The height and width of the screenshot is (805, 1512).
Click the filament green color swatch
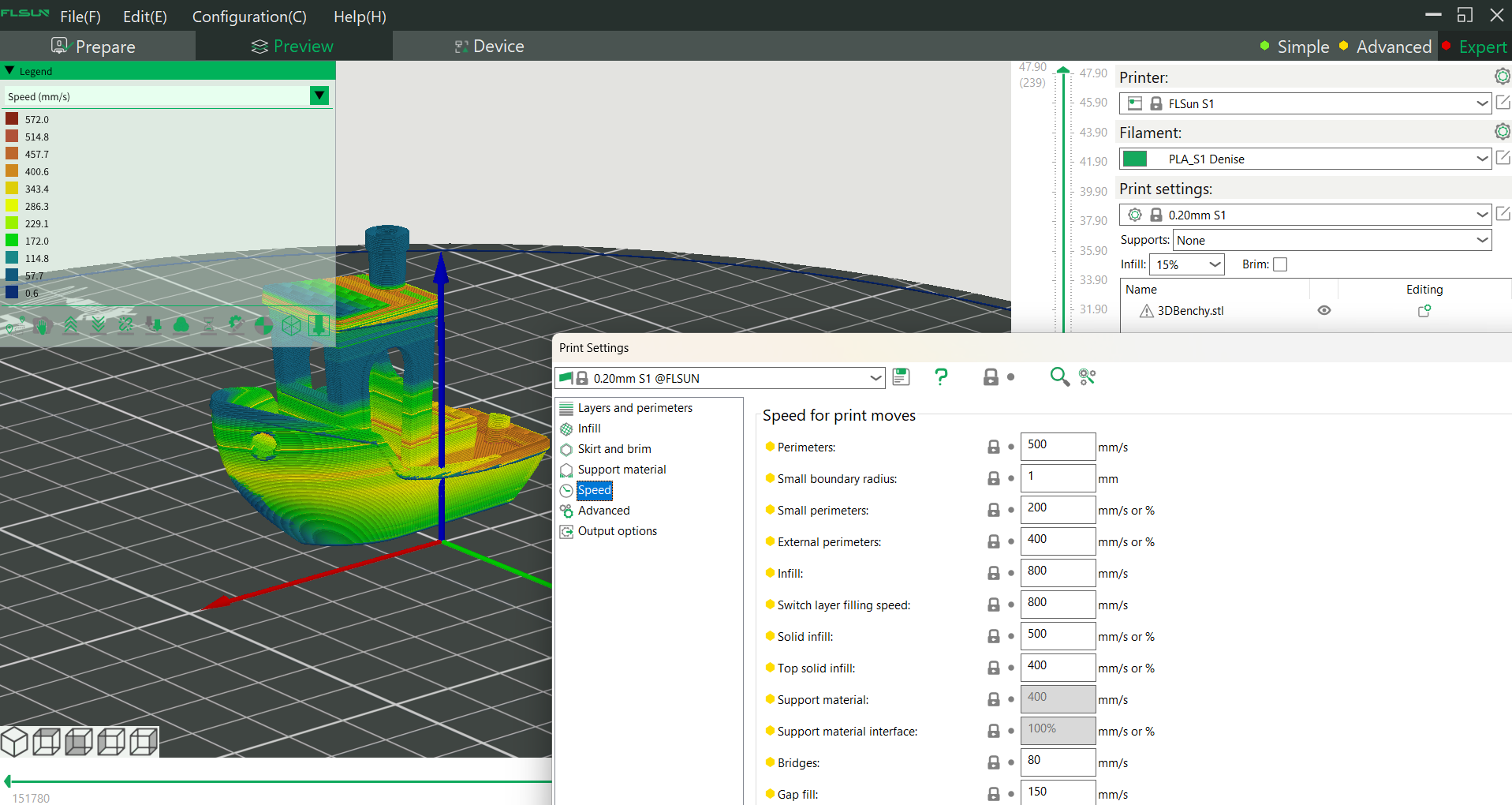(1135, 159)
